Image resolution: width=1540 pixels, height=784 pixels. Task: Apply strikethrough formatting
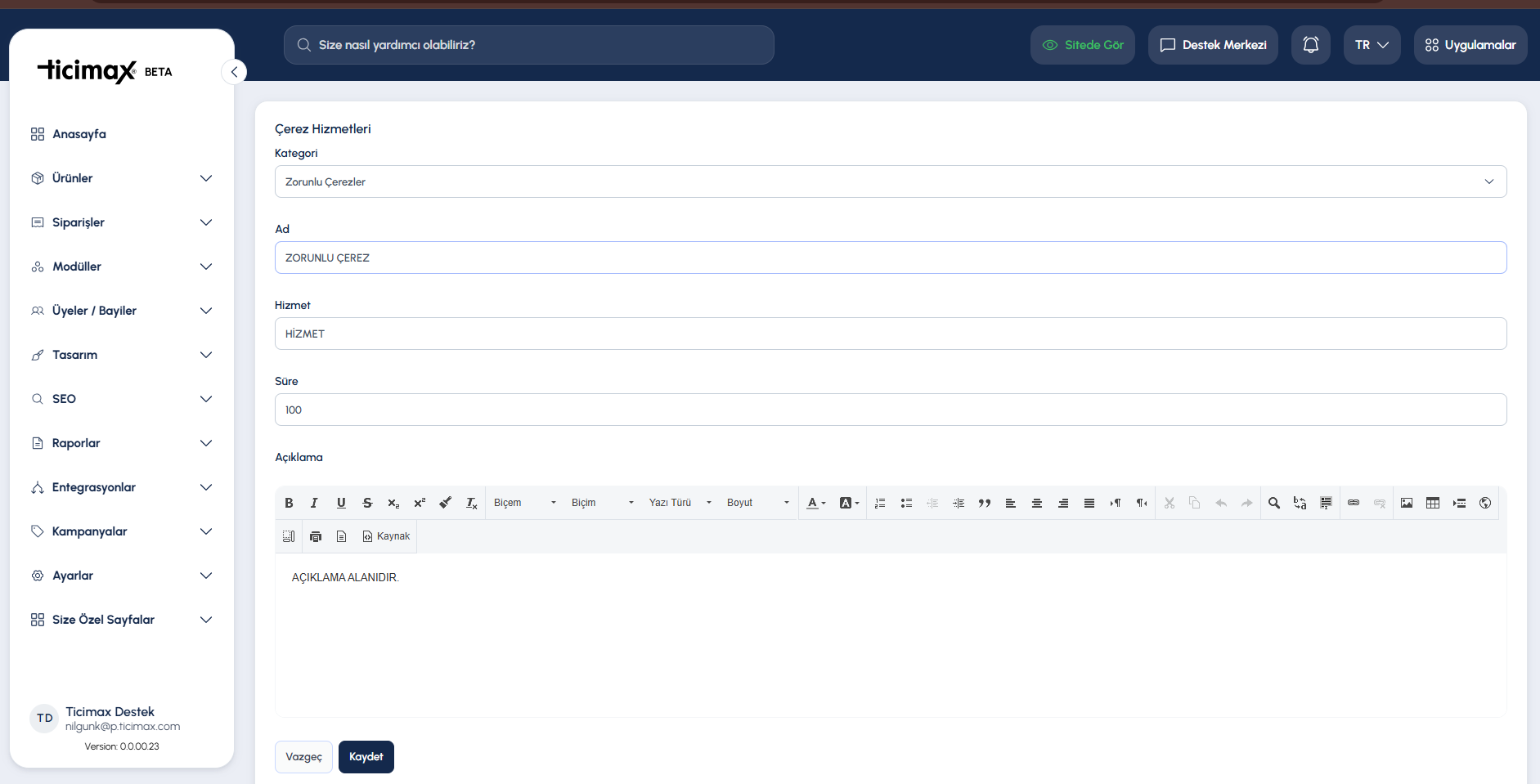pyautogui.click(x=367, y=503)
